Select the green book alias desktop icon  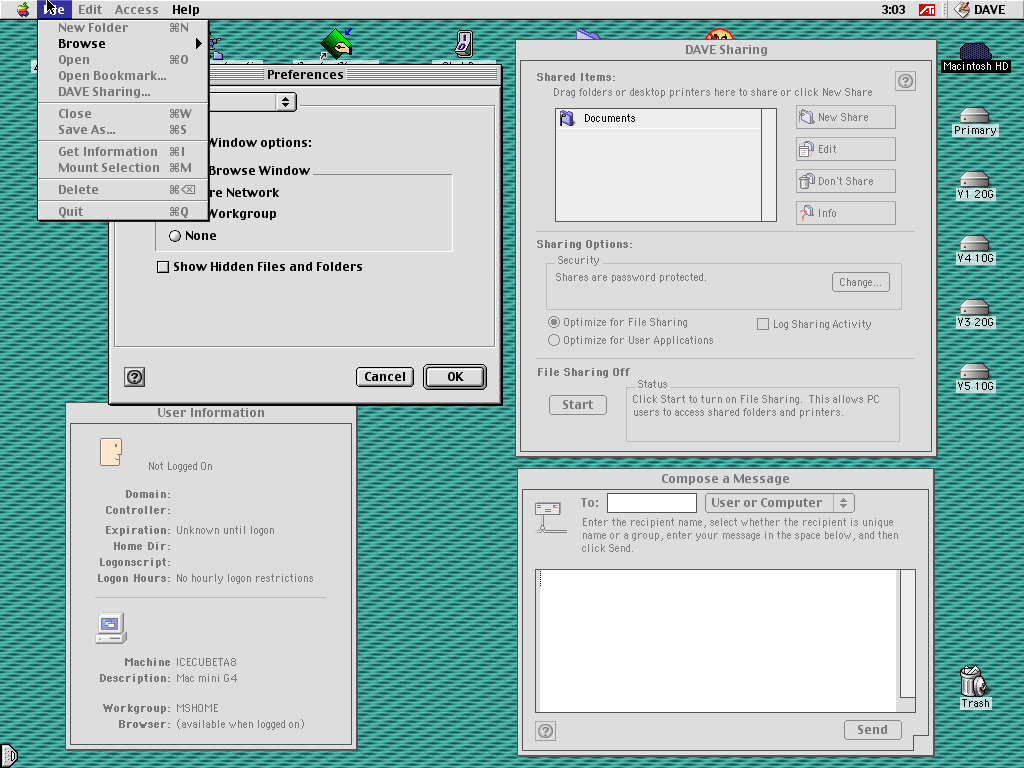coord(336,43)
